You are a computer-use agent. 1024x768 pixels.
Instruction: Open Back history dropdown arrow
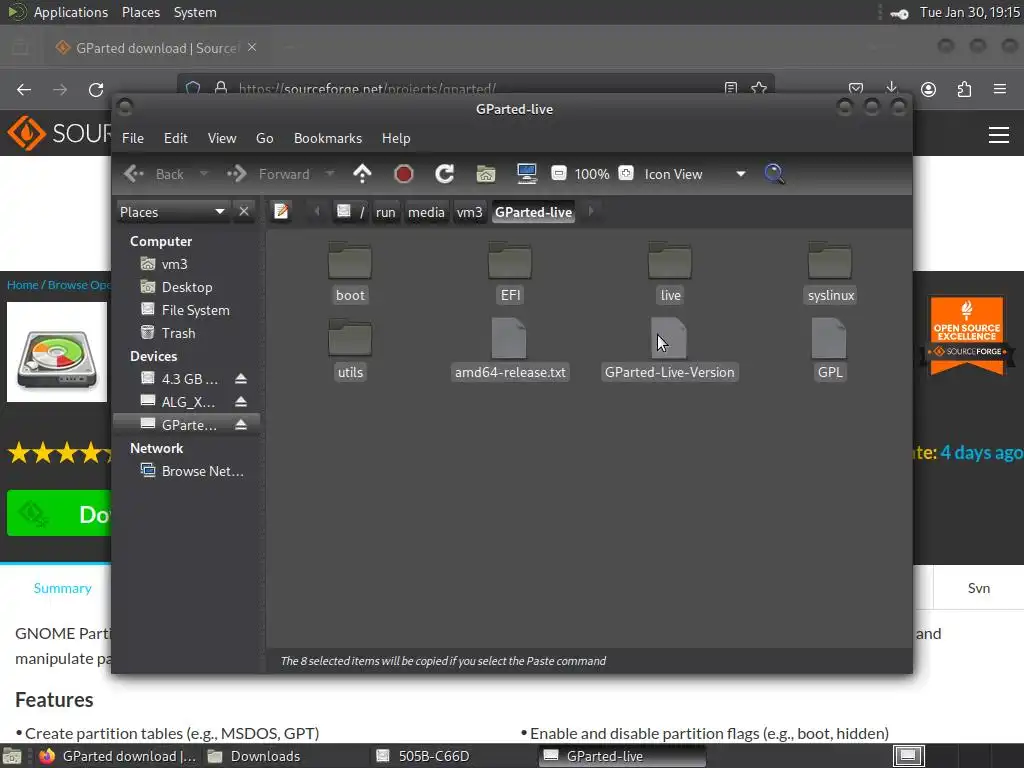click(x=204, y=174)
